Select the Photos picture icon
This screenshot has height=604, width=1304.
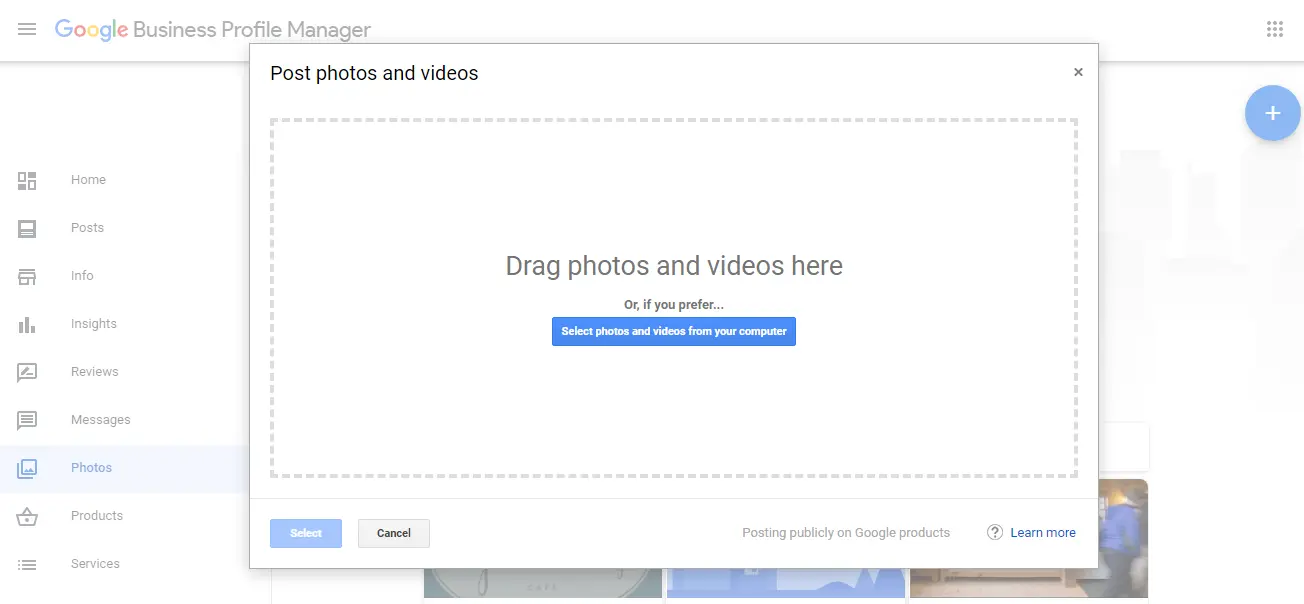click(x=27, y=467)
